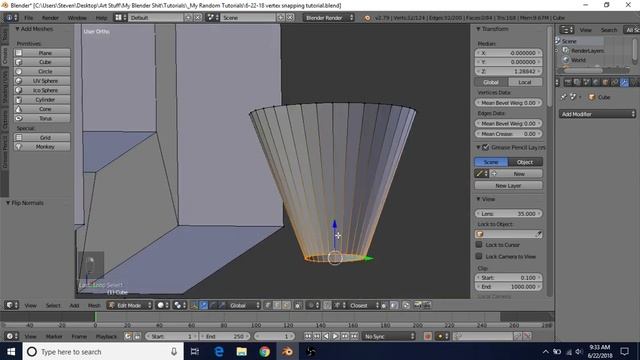Open the Add Modifier dropdown
The height and width of the screenshot is (360, 640).
[598, 114]
